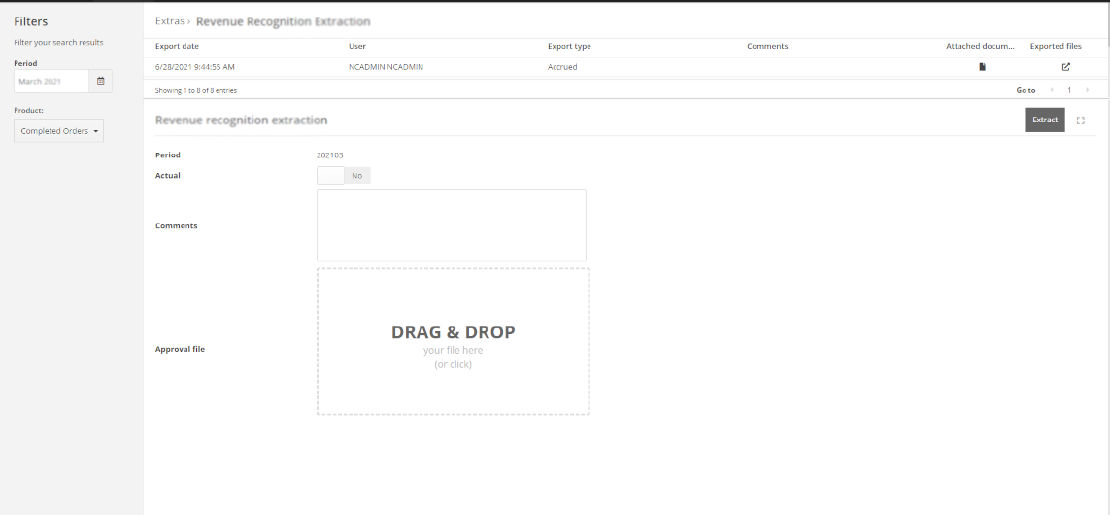Go to the next page arrow
The width and height of the screenshot is (1110, 515).
(1087, 90)
